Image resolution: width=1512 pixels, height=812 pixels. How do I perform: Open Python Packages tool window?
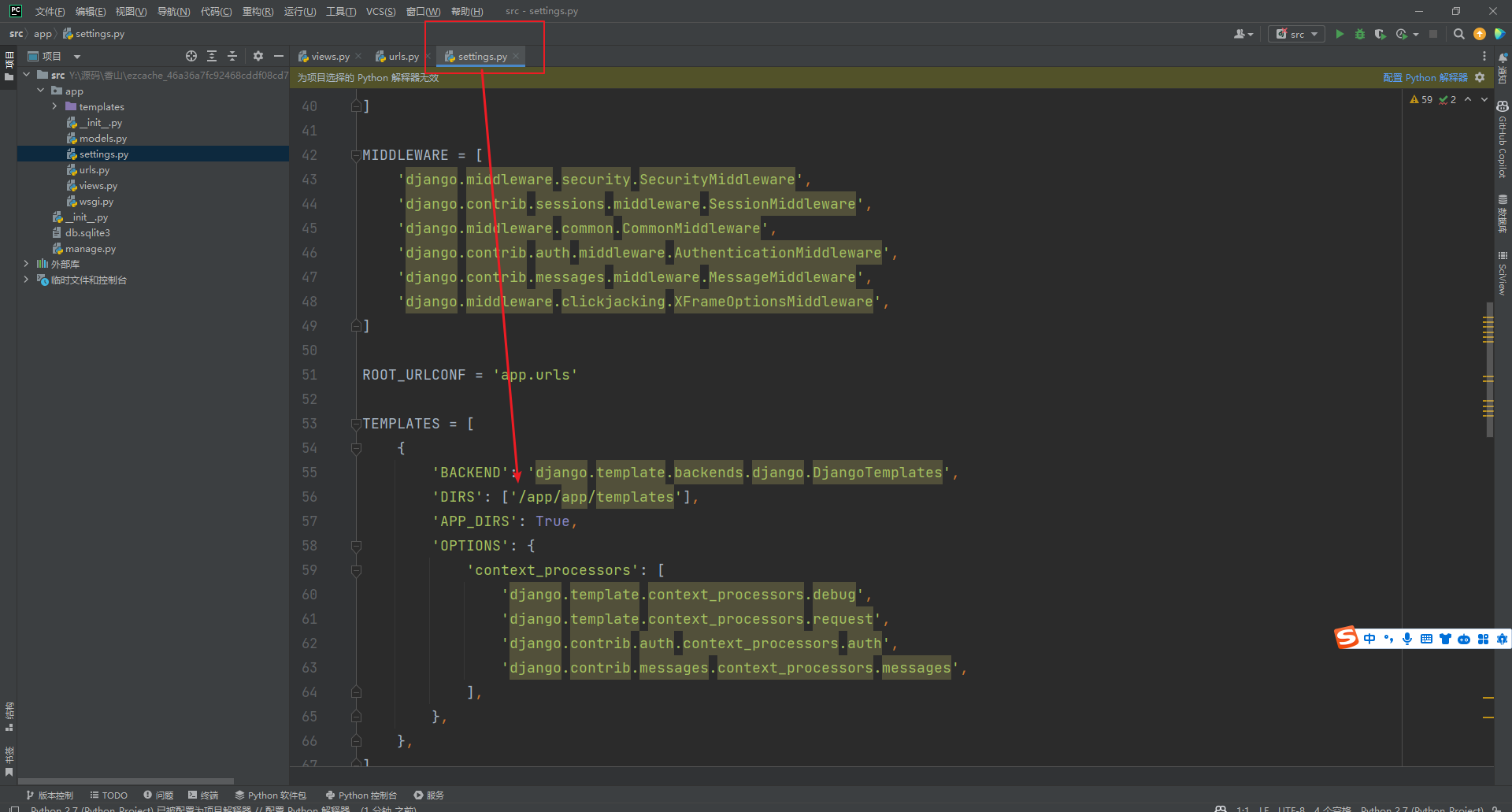(270, 795)
